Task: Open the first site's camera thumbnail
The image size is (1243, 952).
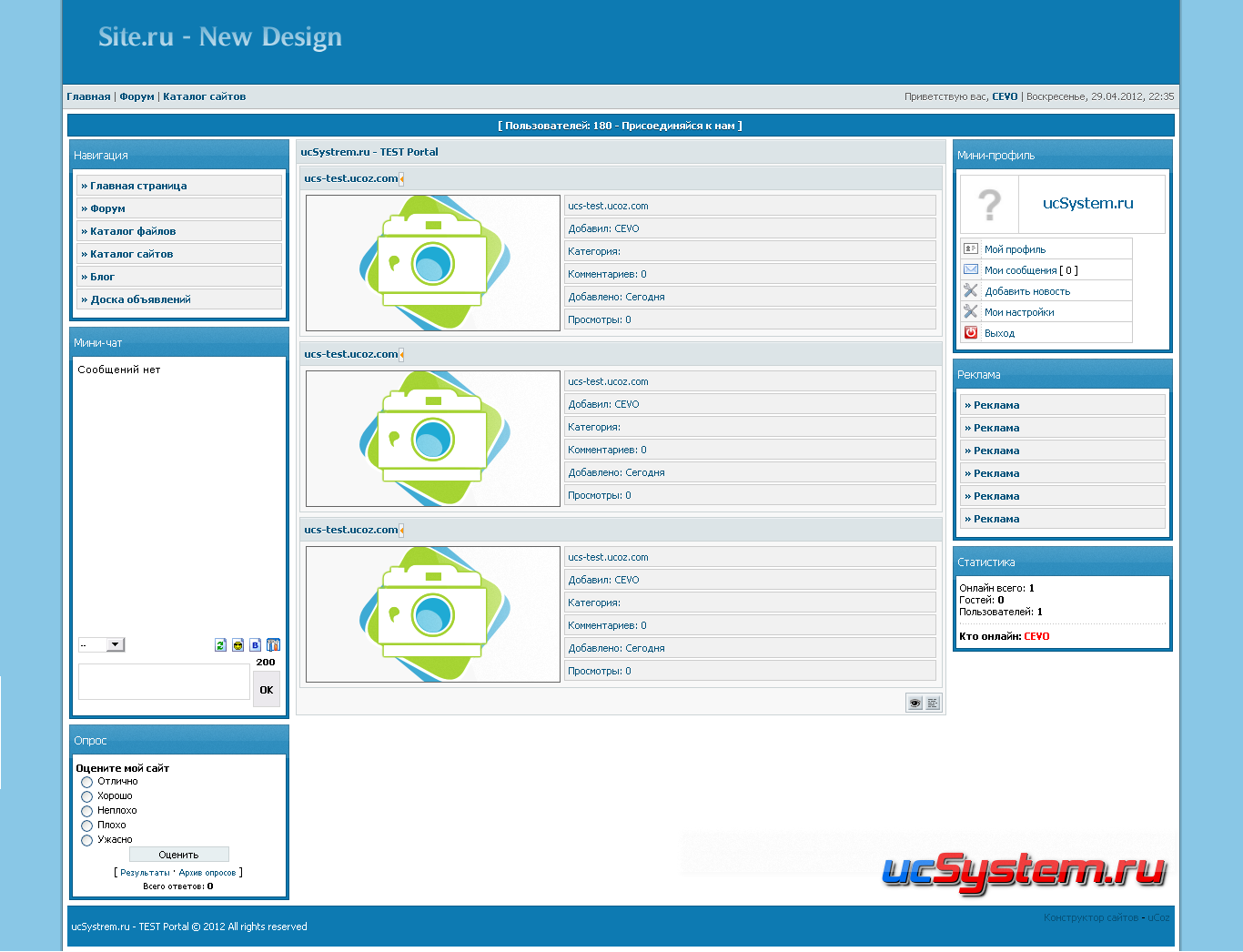Action: coord(433,263)
